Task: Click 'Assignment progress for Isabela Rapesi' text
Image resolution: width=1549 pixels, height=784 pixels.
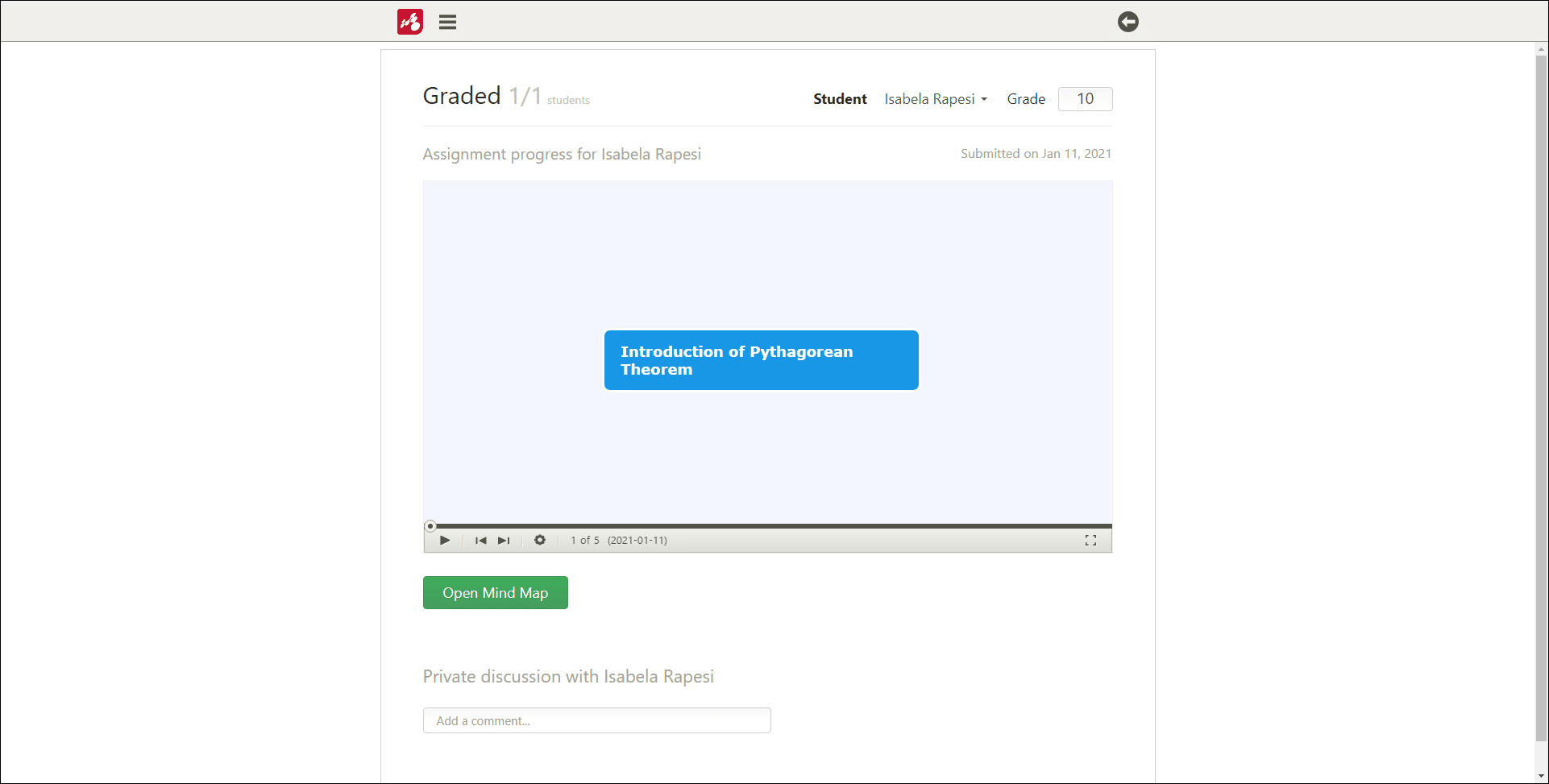Action: (x=562, y=154)
